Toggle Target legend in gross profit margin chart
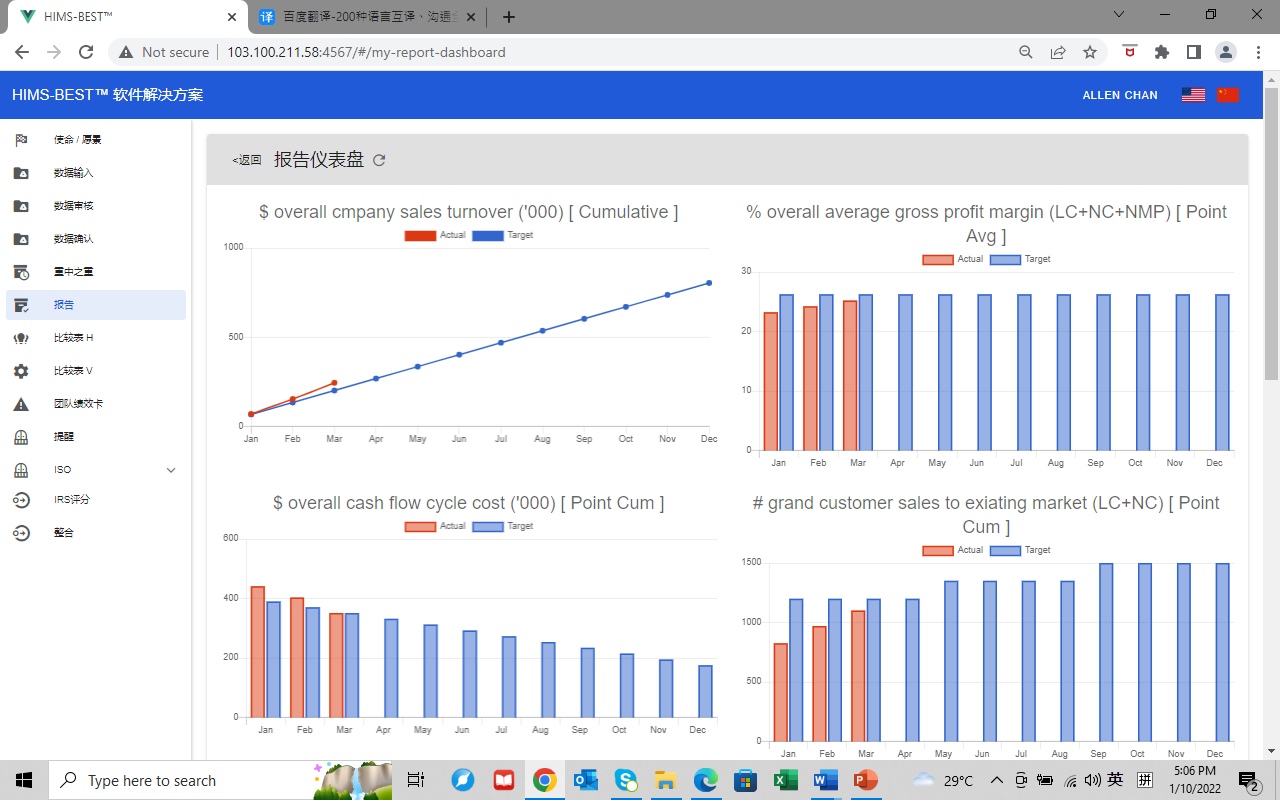Screen dimensions: 1280x800 [1020, 260]
